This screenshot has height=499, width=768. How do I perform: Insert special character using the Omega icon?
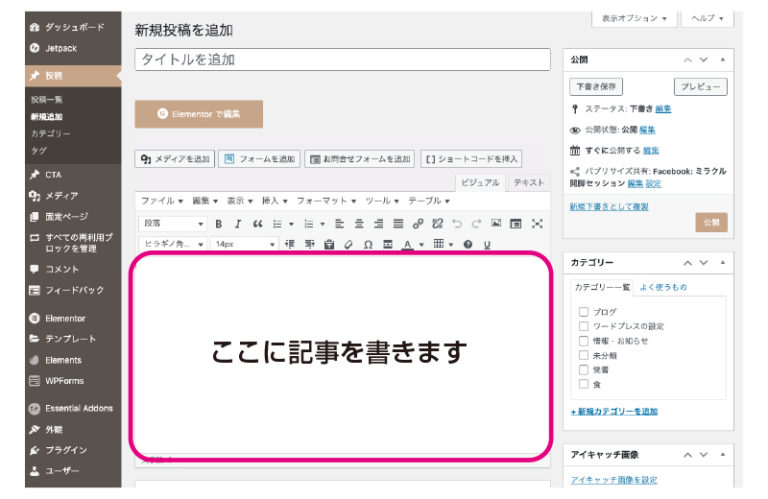click(368, 245)
